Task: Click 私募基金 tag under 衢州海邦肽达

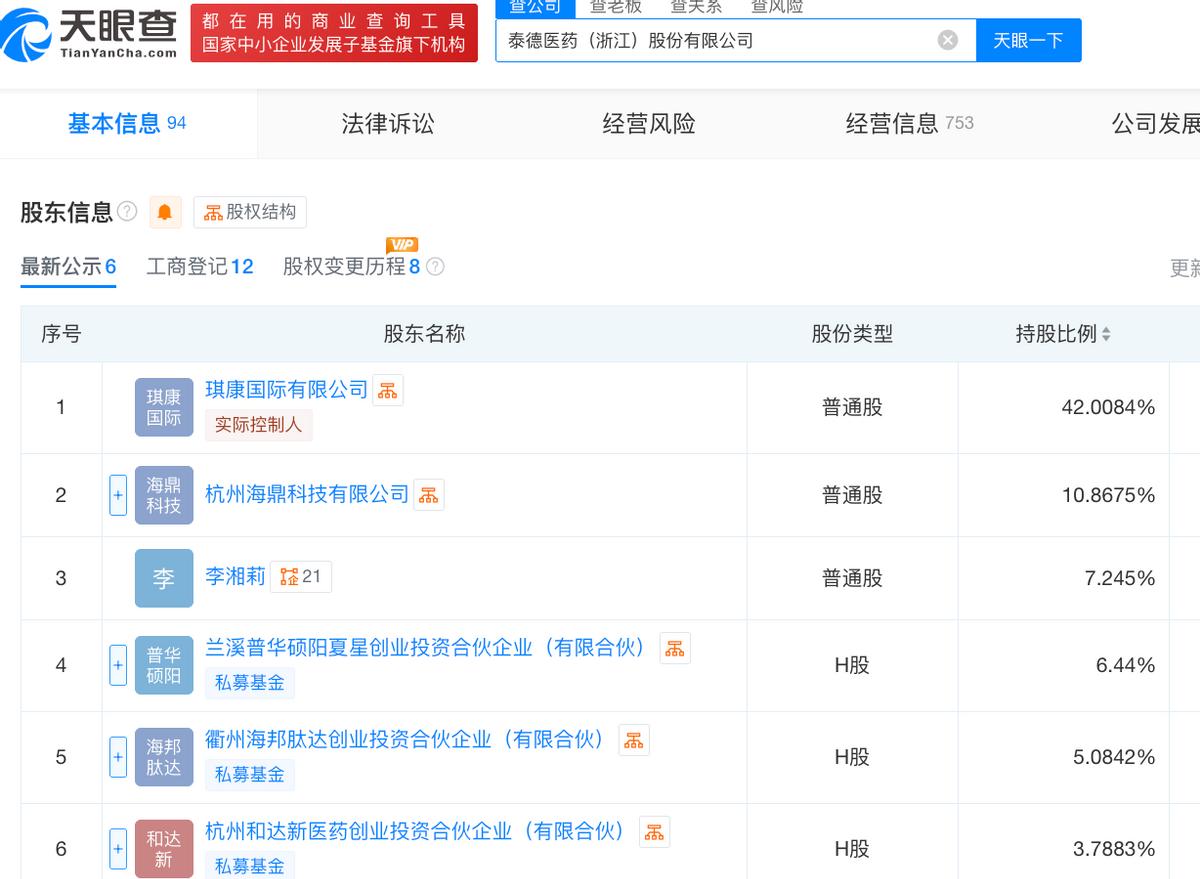Action: click(250, 775)
